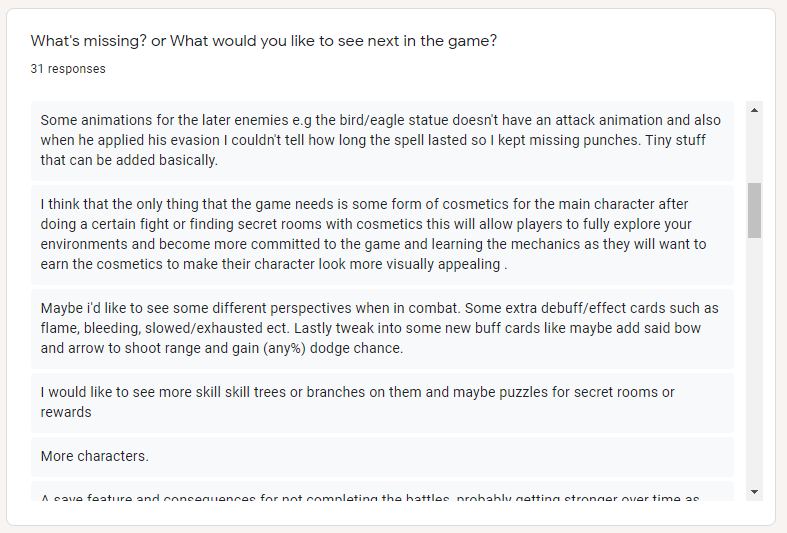Click the partially visible save feature response
This screenshot has height=533, width=787.
[382, 491]
